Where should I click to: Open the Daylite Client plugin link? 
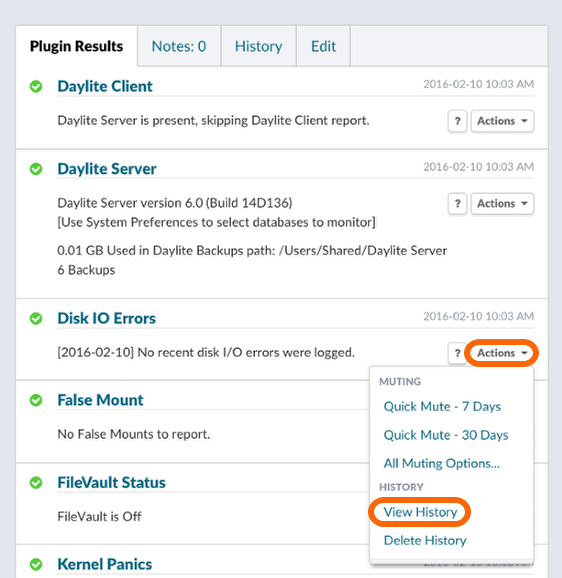[105, 87]
